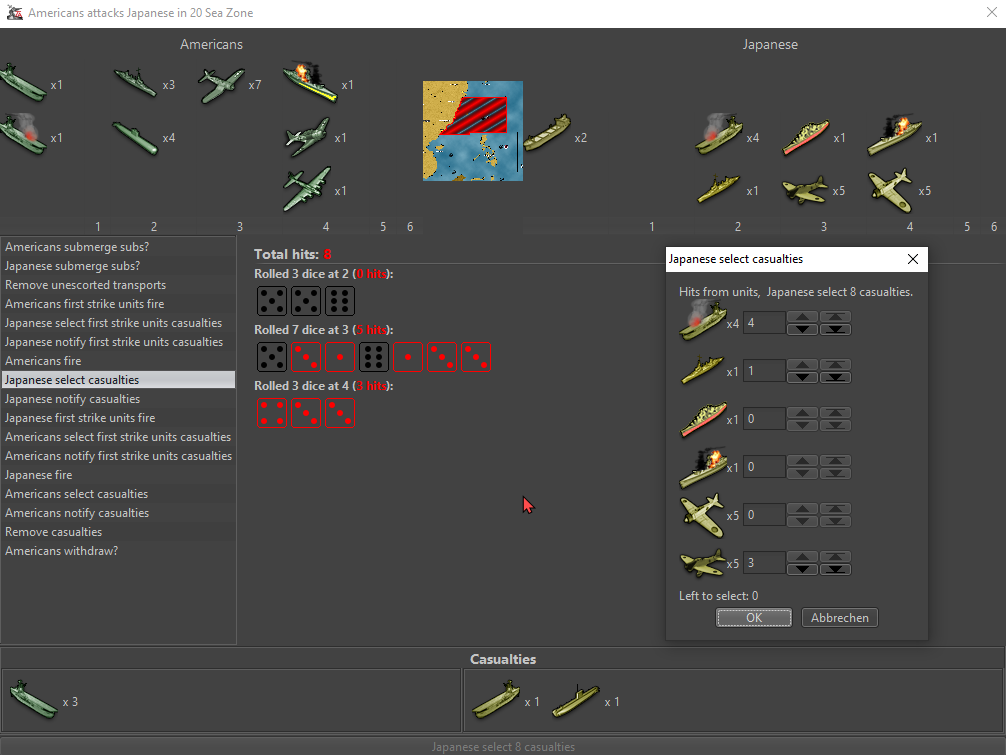The image size is (1006, 755).
Task: Click the Japanese transport casualty icon in the Casualties panel
Action: 496,700
